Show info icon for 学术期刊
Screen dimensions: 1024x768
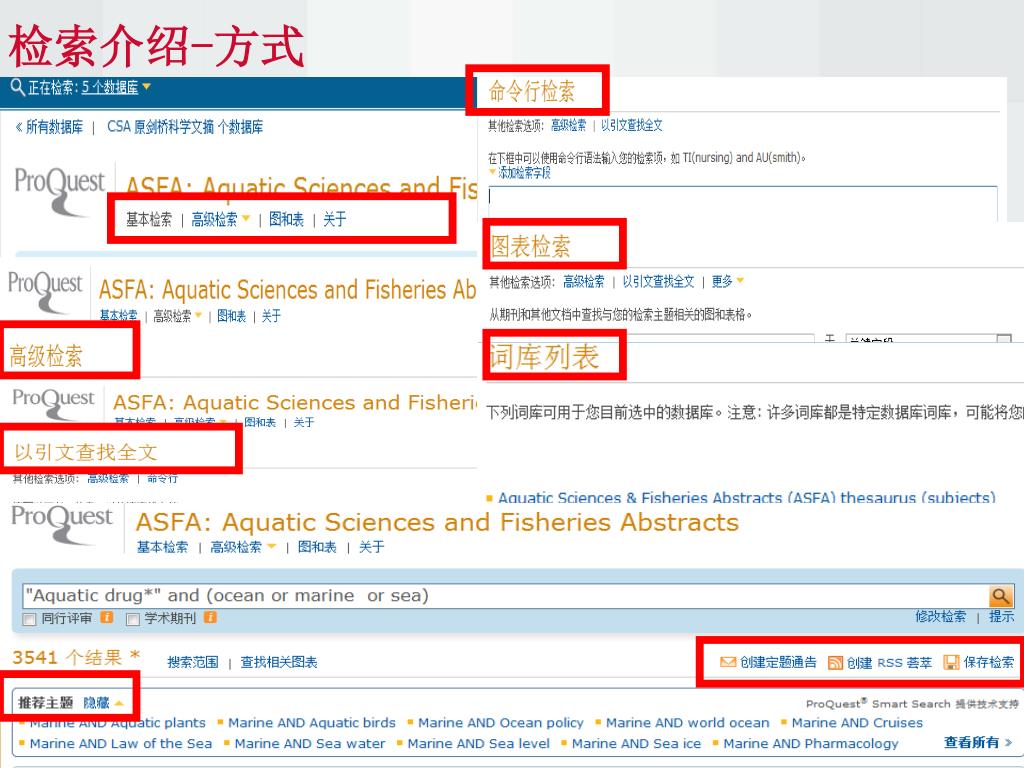(x=210, y=617)
